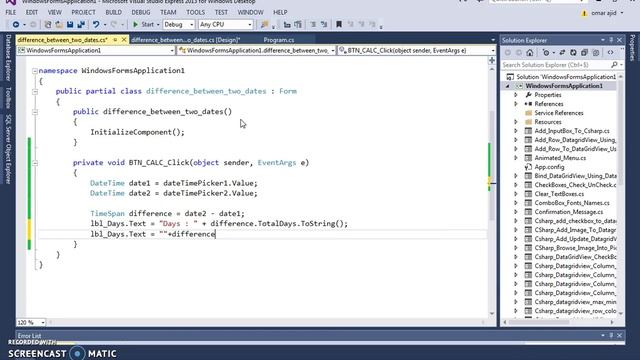Collapse the namespace code block
Image resolution: width=640 pixels, height=360 pixels.
click(x=35, y=71)
